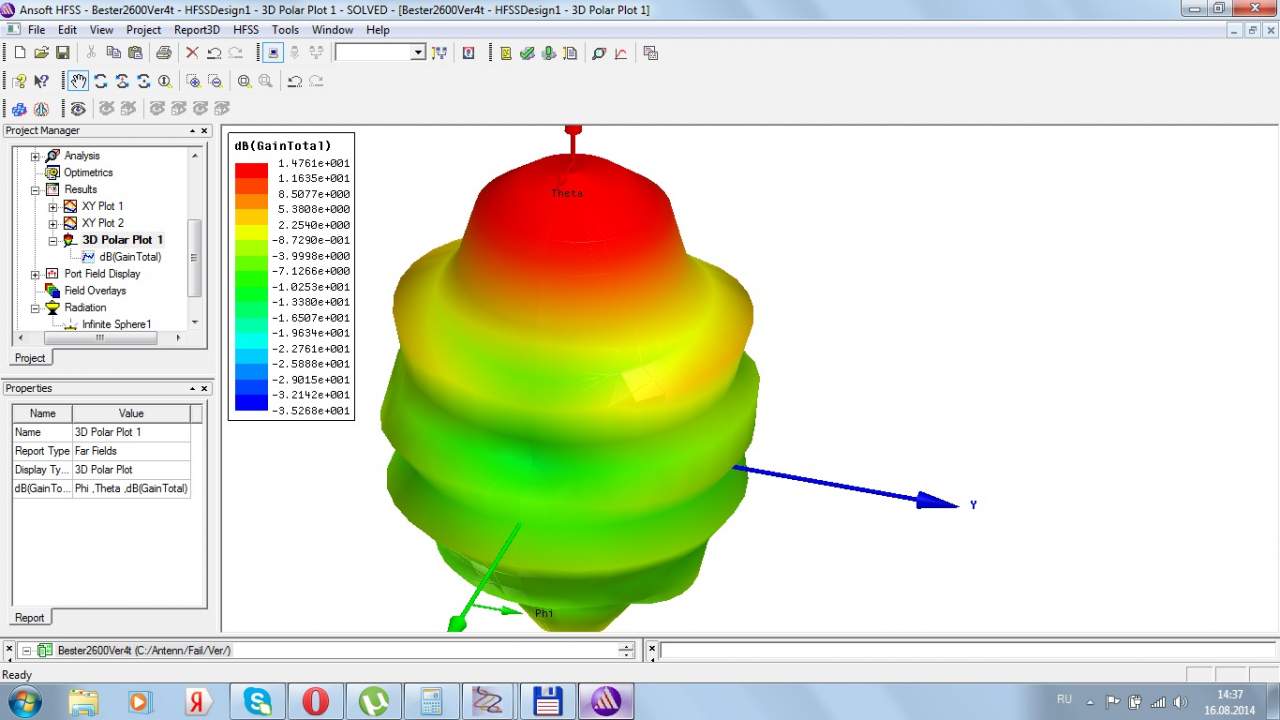
Task: Select dB(GainTotal) trace in project tree
Action: (x=129, y=257)
